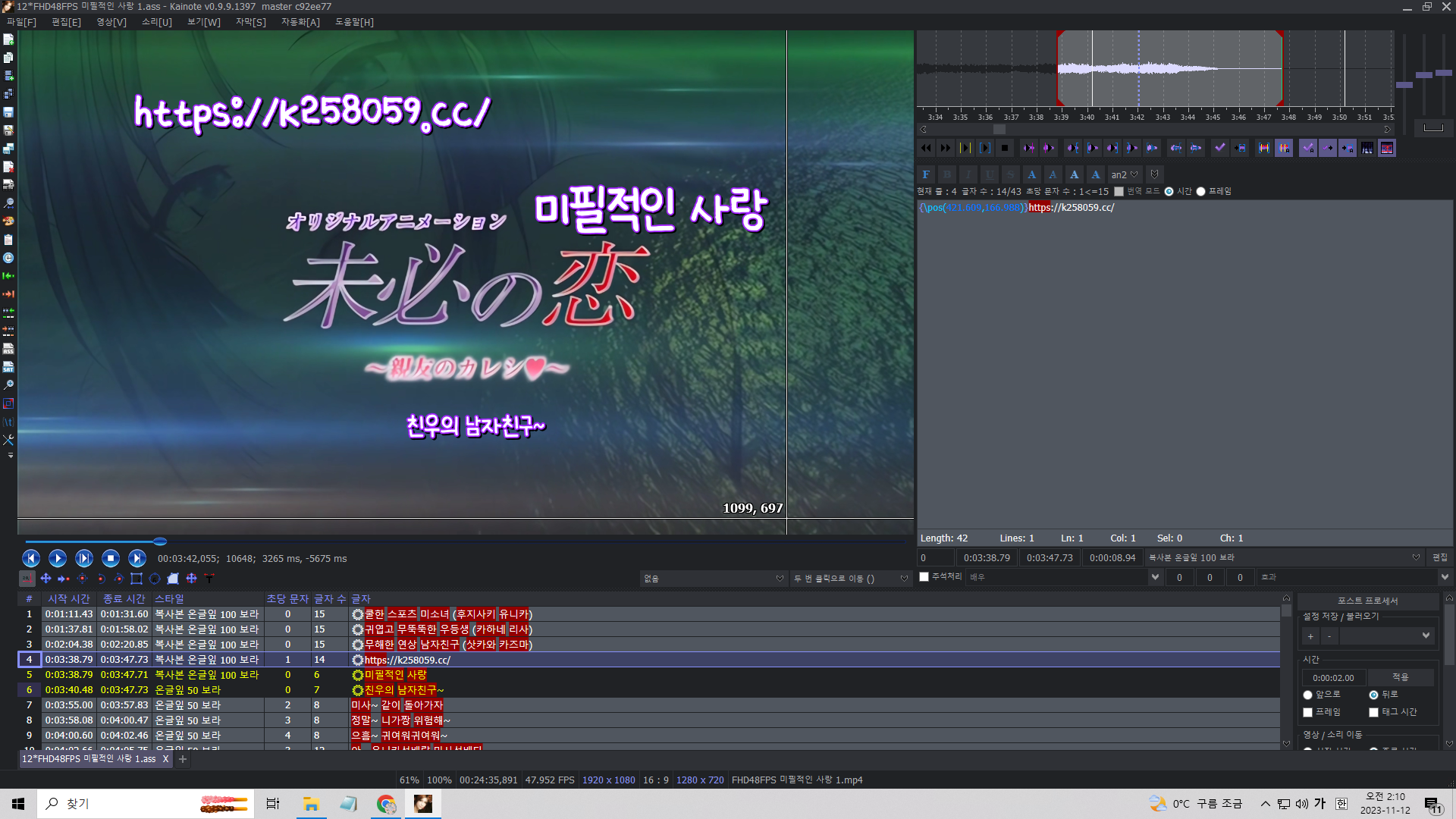Screen dimensions: 1456x819
Task: Click the SRT export icon in left sidebar
Action: click(x=9, y=367)
